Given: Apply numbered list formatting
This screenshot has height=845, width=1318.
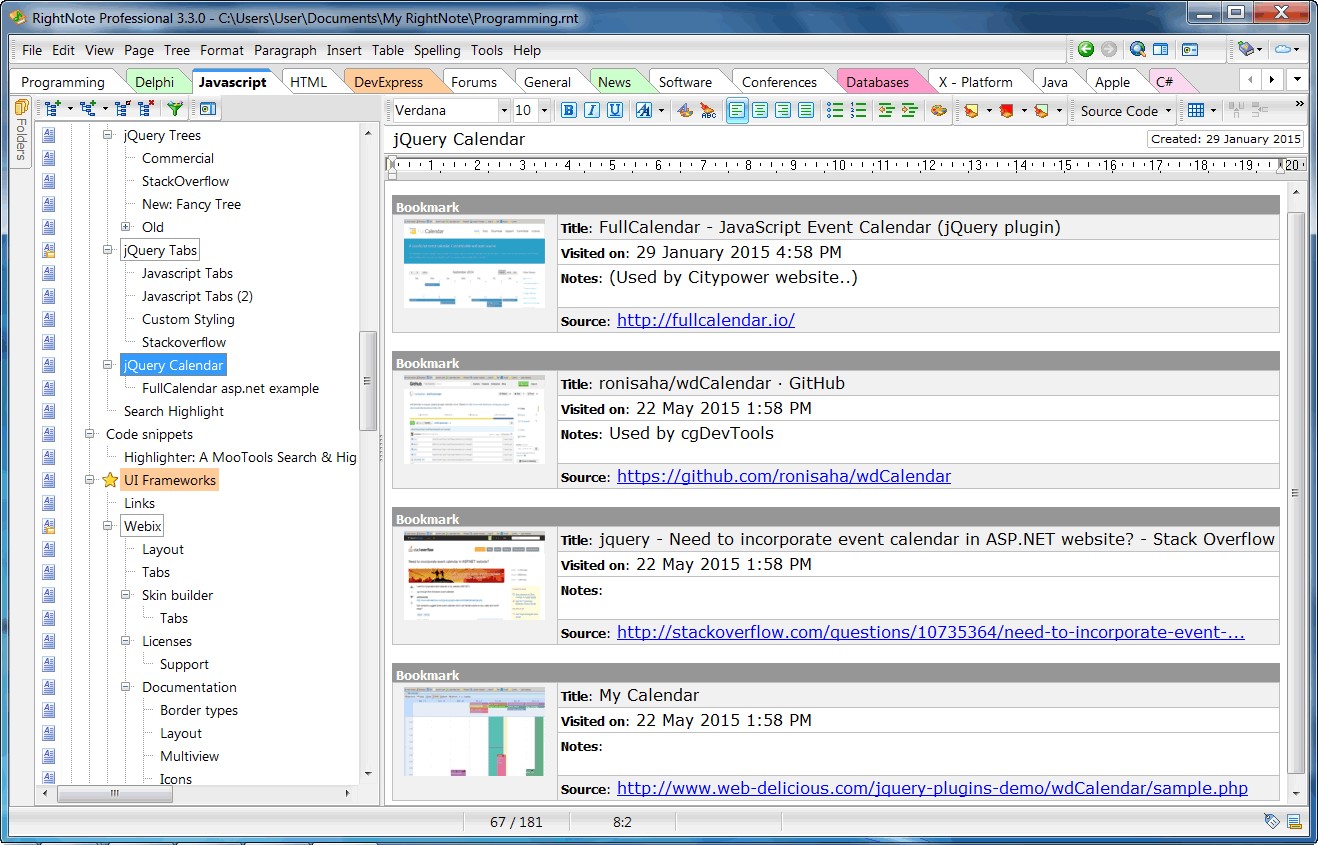Looking at the screenshot, I should (x=858, y=111).
